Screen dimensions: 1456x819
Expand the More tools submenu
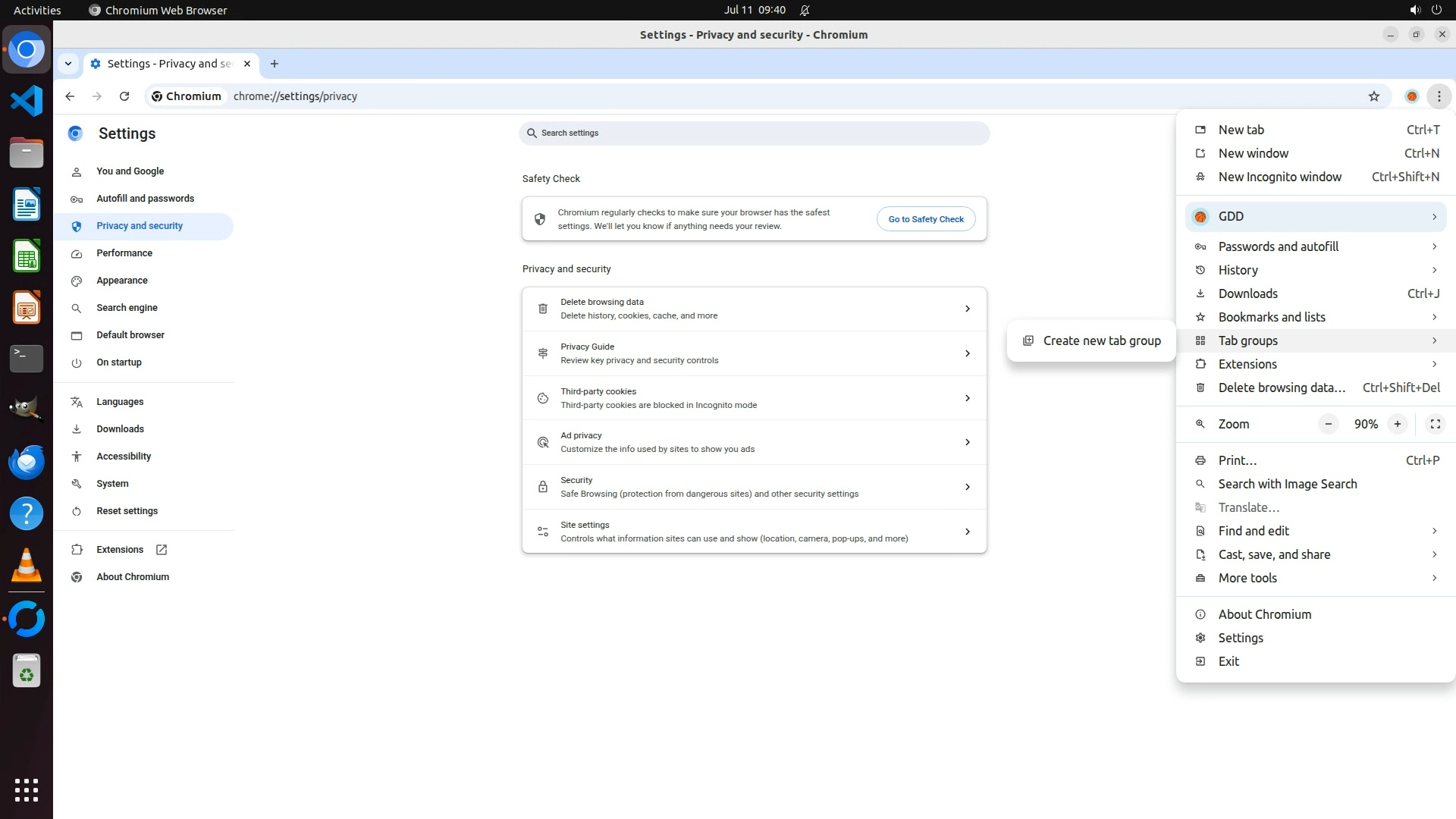(1315, 578)
